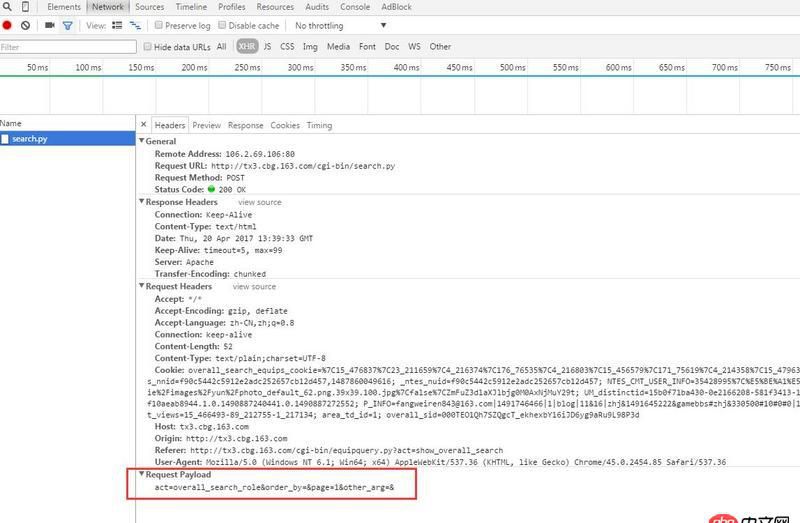Open the Audits panel tab
This screenshot has height=523, width=800.
317,7
